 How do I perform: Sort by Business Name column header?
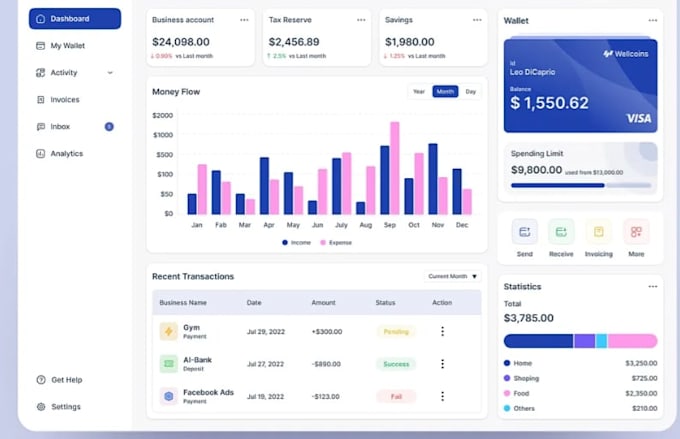183,303
